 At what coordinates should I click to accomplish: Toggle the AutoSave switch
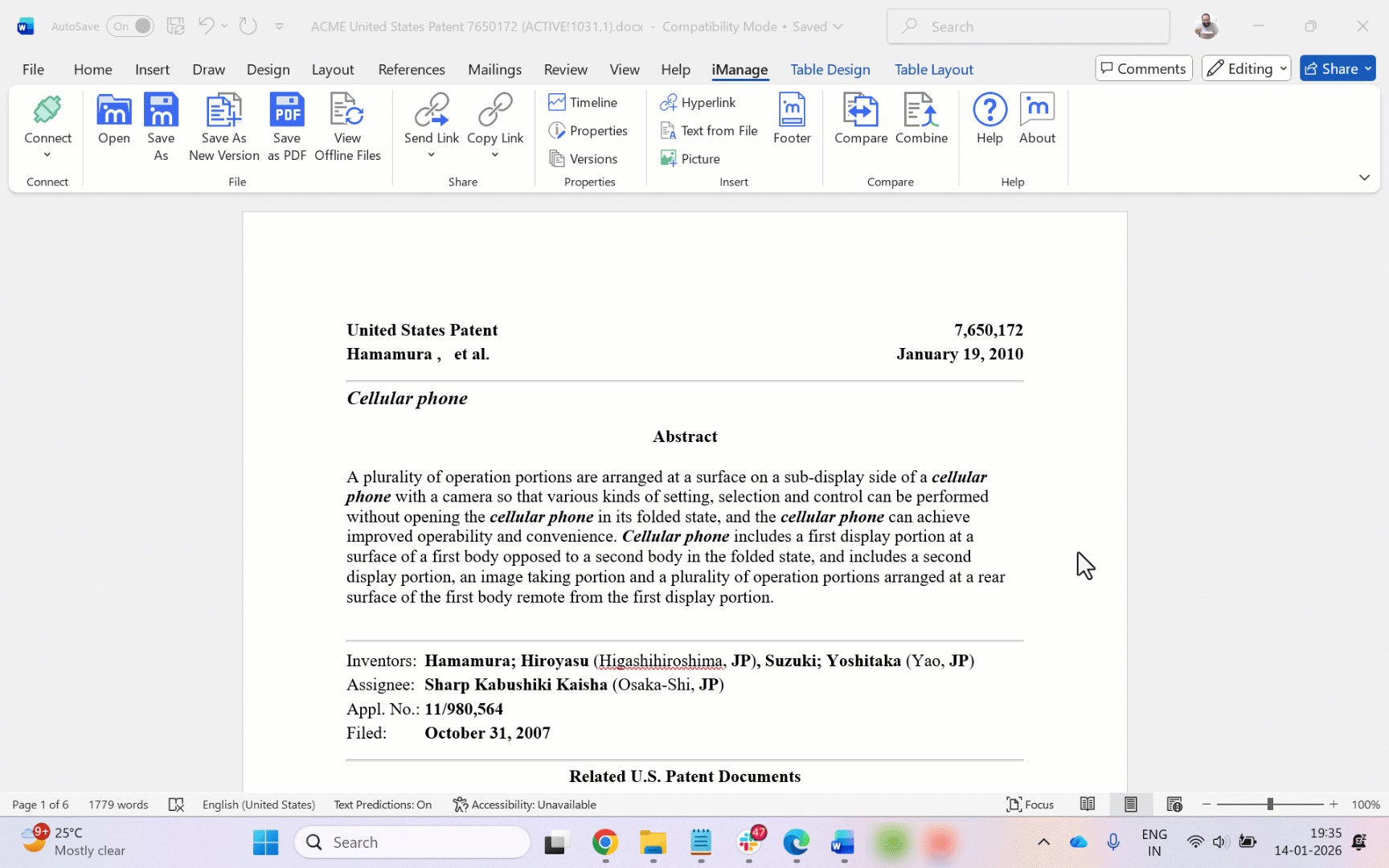[x=130, y=27]
